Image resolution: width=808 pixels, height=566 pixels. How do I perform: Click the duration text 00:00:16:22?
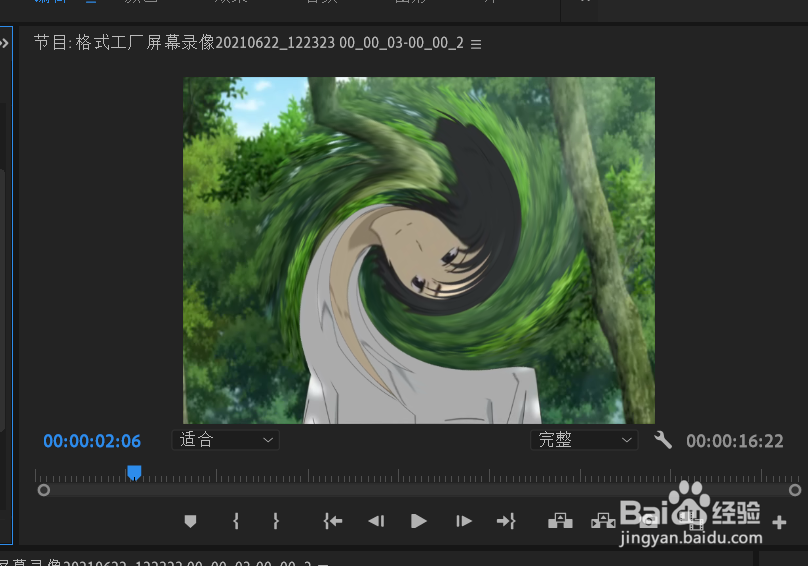click(735, 441)
